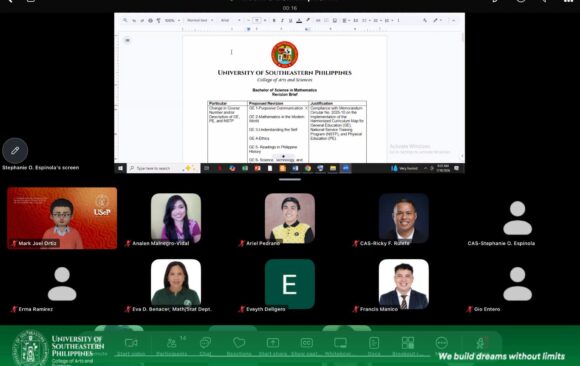Open PowerPoint from the taskbar

[257, 168]
